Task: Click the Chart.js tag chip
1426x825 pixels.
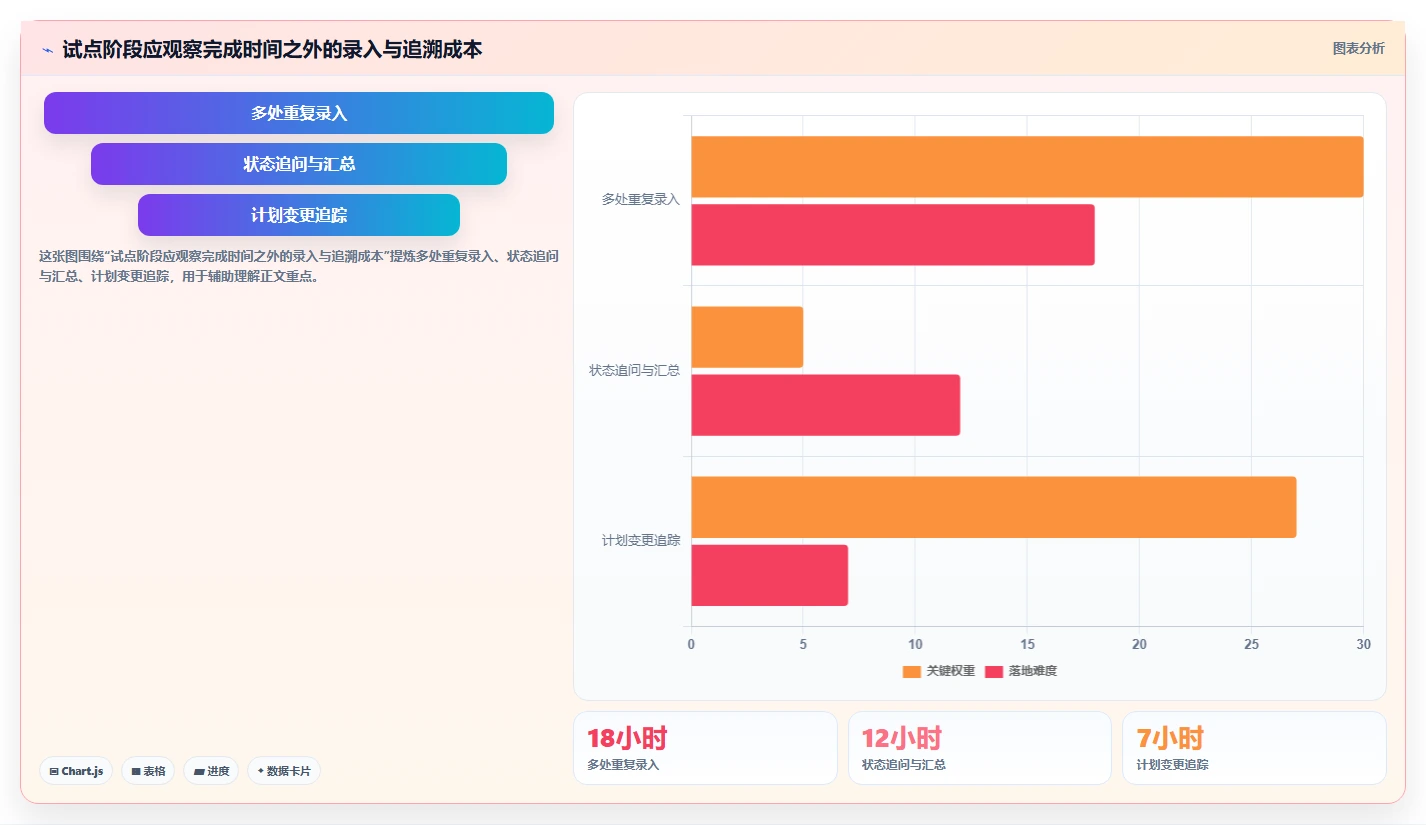Action: [76, 771]
